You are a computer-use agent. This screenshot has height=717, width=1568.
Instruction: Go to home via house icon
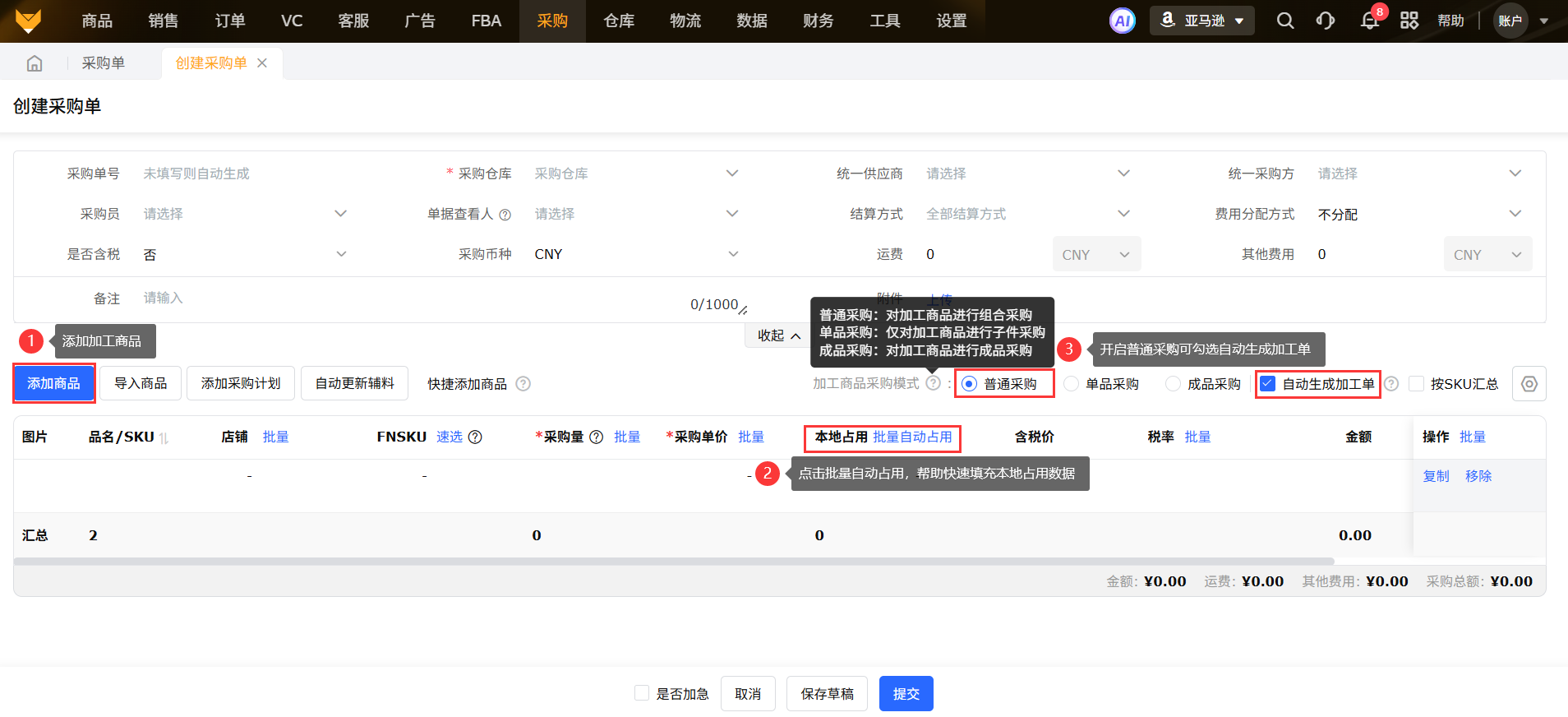coord(35,63)
